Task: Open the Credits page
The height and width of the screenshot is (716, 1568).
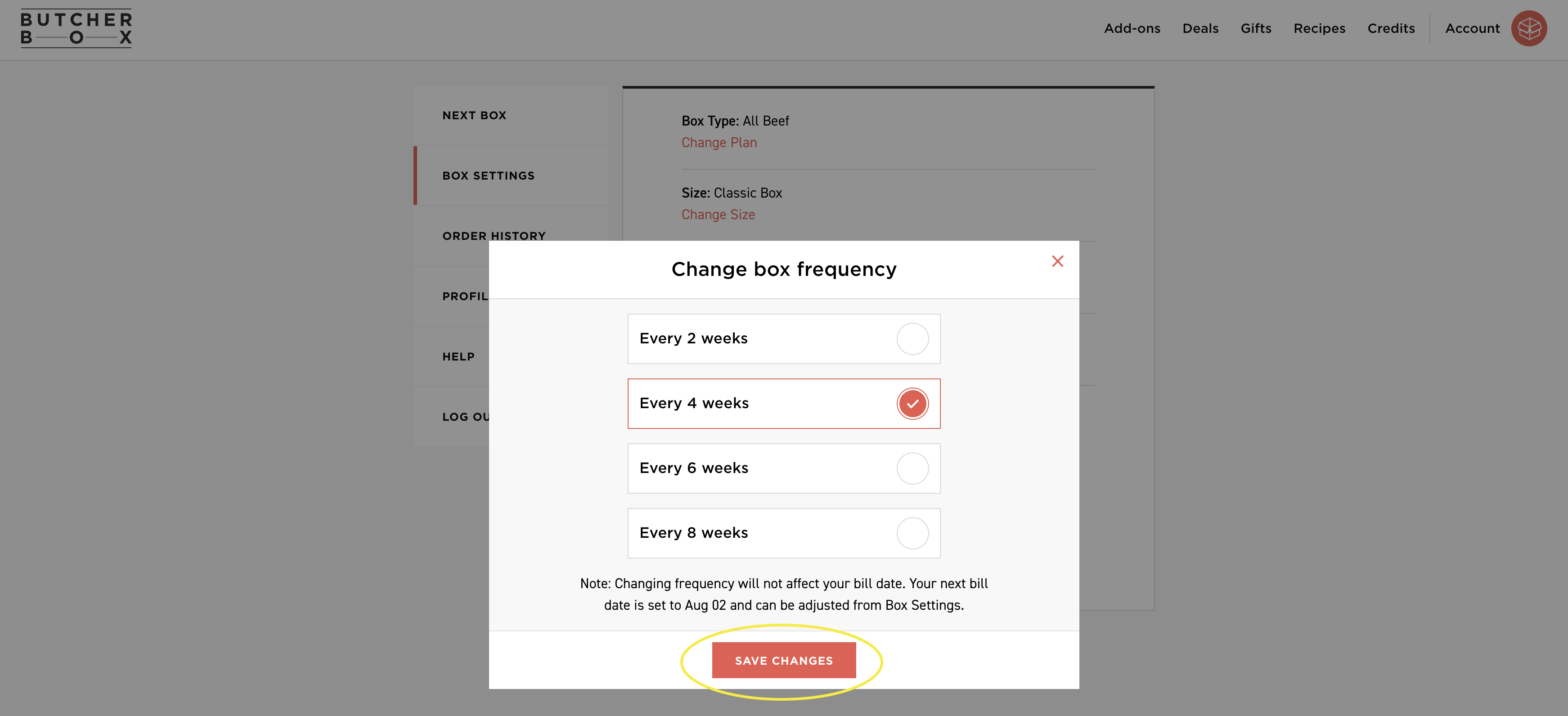Action: pos(1391,29)
